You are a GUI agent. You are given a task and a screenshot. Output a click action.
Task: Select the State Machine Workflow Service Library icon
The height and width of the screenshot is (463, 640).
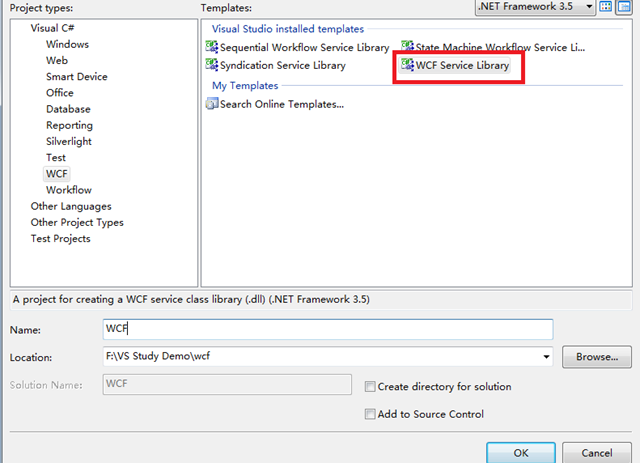tap(407, 47)
